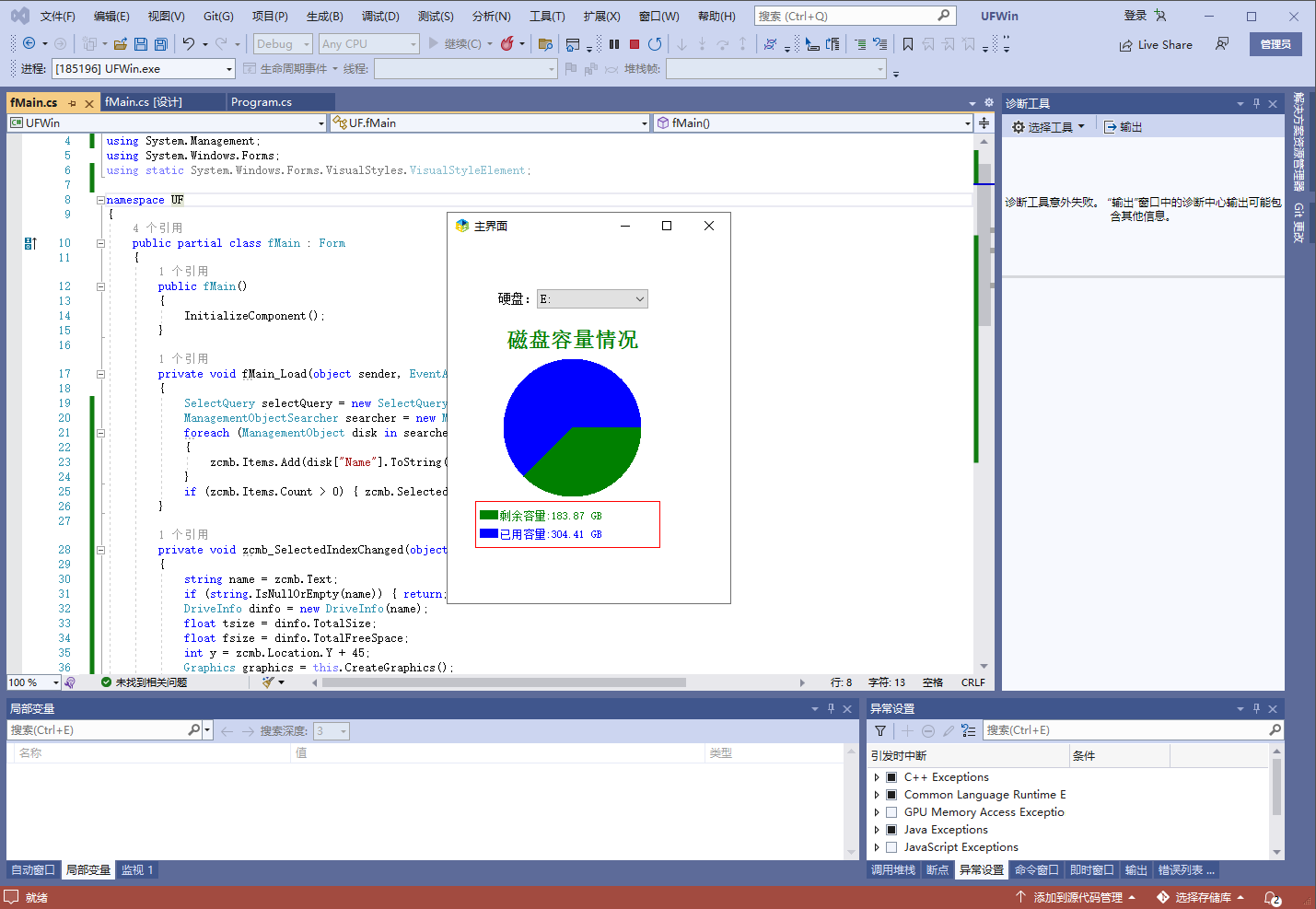Toggle C++ Exceptions checkbox
Image resolution: width=1316 pixels, height=909 pixels.
coord(891,777)
